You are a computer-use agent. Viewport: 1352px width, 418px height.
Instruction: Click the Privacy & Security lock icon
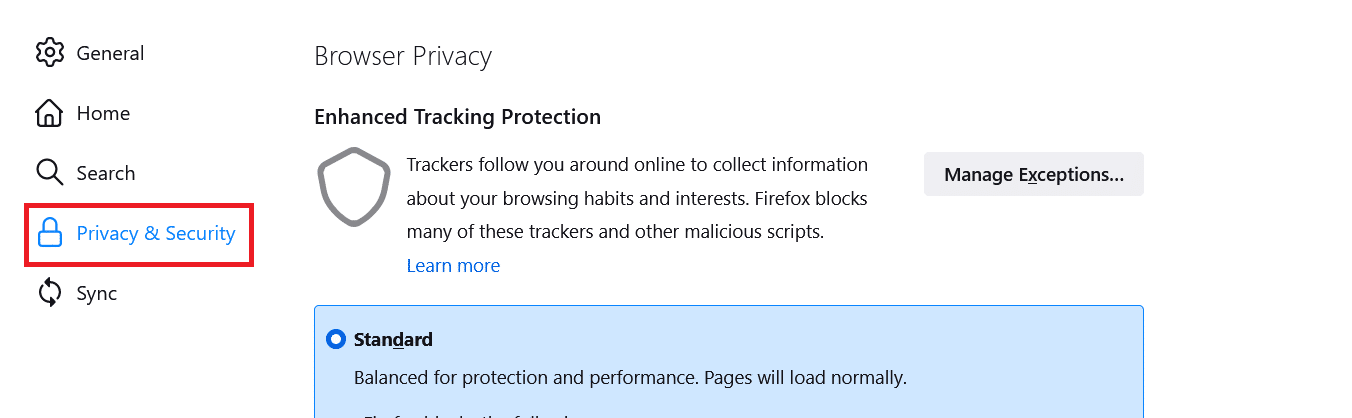click(x=50, y=233)
